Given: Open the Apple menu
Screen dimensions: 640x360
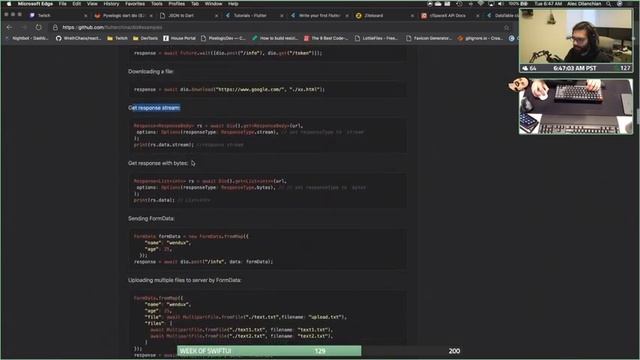Looking at the screenshot, I should tap(9, 4).
